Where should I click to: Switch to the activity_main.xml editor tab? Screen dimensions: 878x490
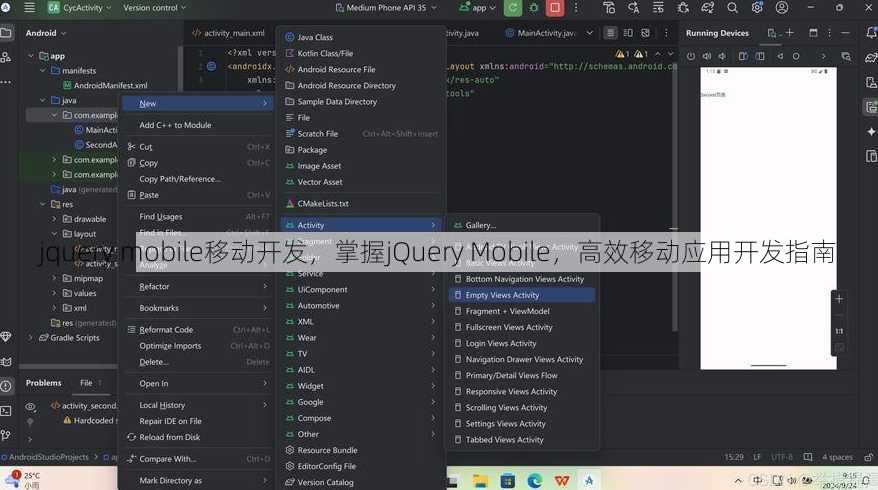click(228, 33)
